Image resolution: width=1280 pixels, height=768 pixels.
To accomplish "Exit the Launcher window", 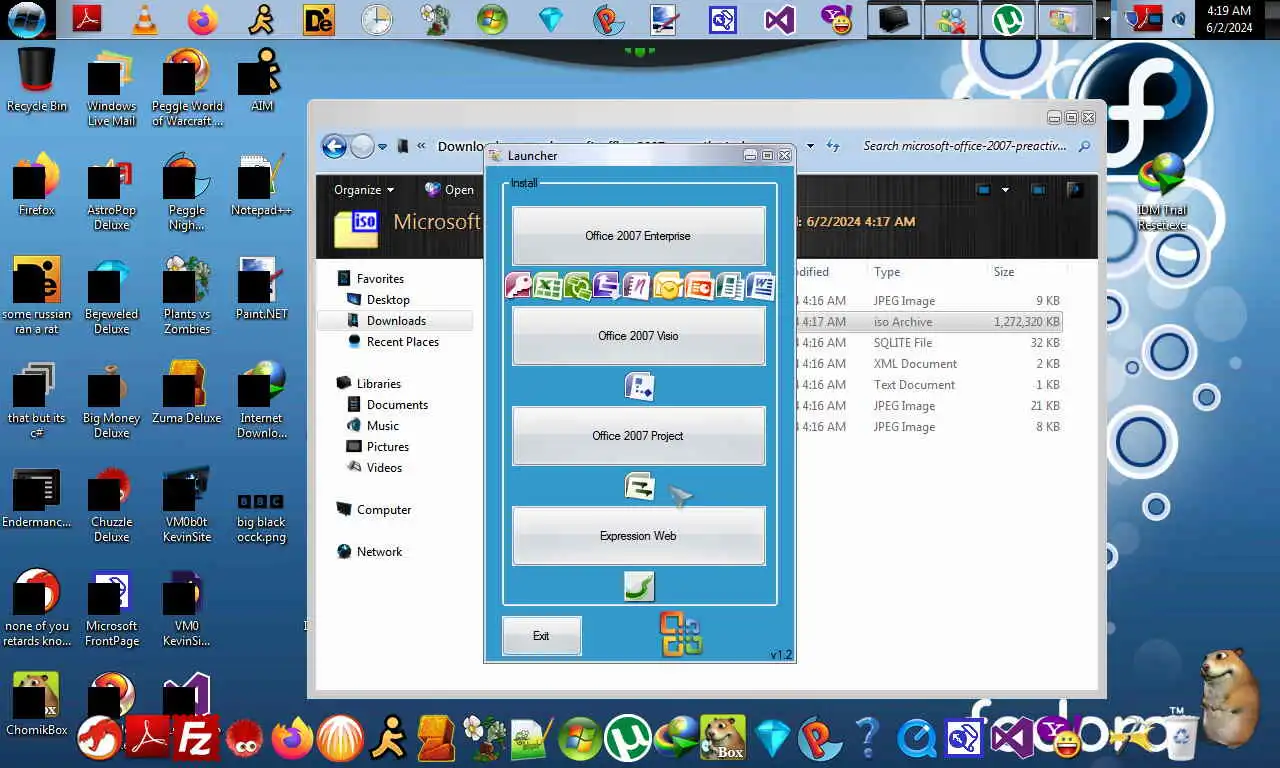I will click(x=541, y=636).
